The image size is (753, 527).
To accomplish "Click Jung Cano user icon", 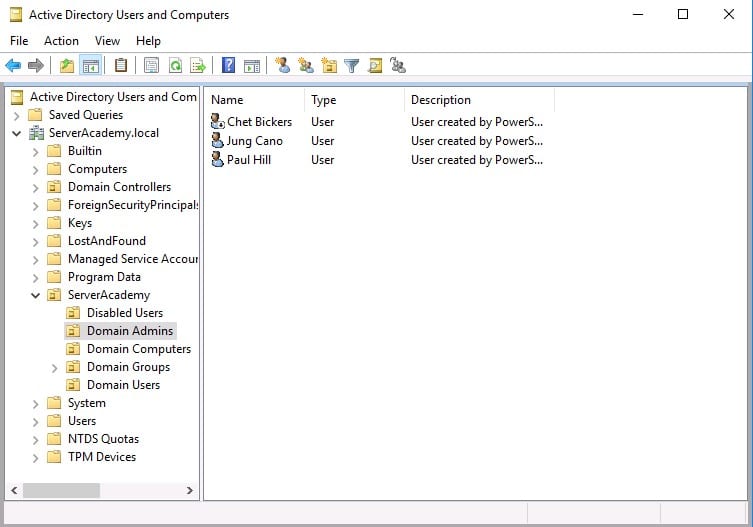I will (x=218, y=140).
